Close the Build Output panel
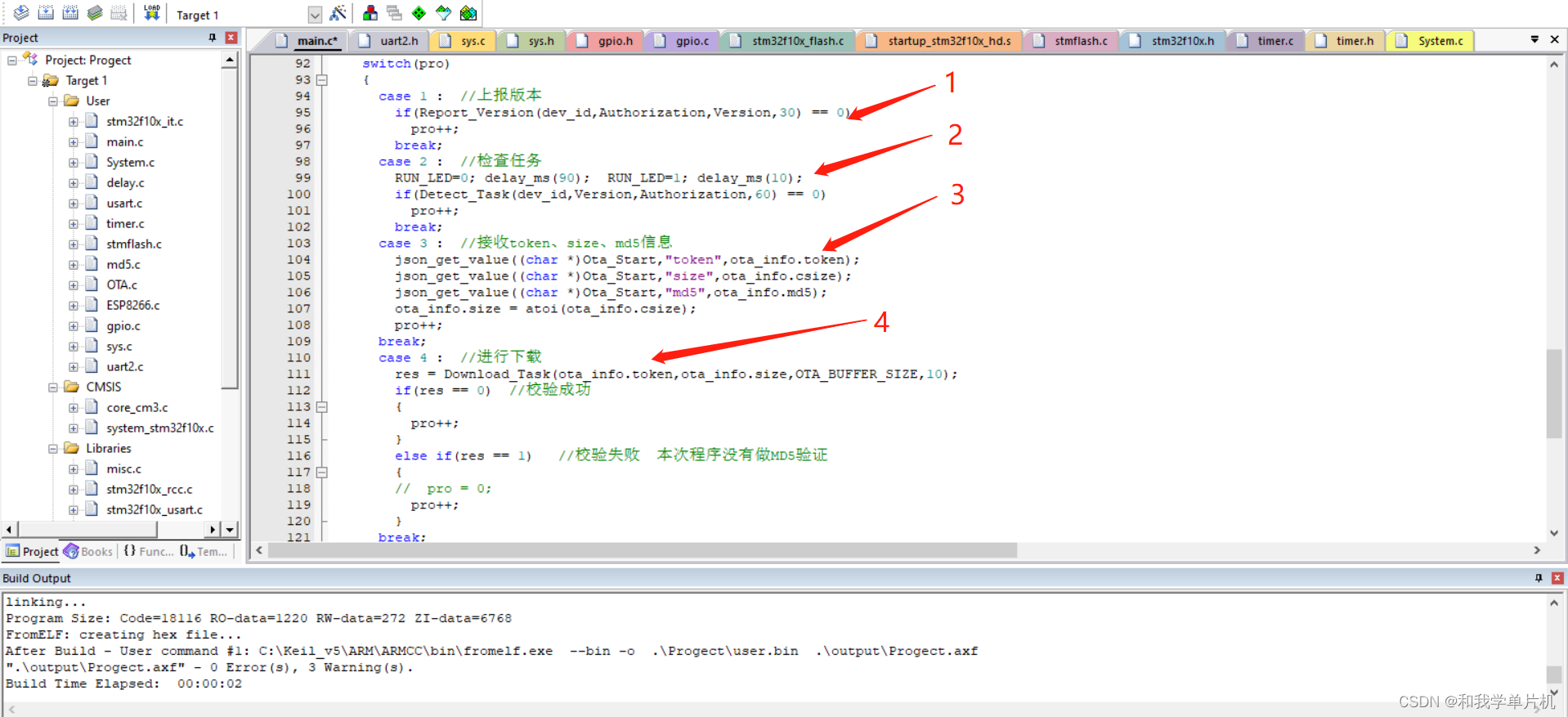Image resolution: width=1568 pixels, height=717 pixels. click(1557, 578)
